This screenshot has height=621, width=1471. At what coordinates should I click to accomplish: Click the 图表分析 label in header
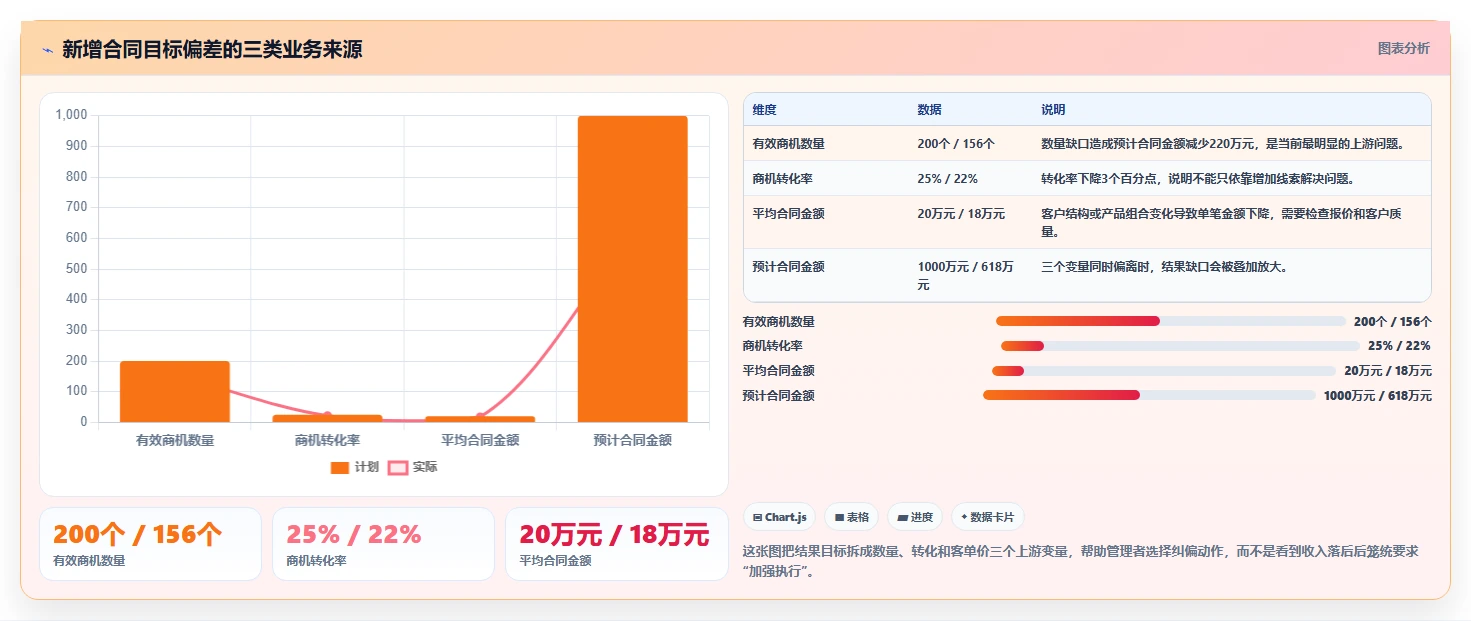(x=1403, y=48)
